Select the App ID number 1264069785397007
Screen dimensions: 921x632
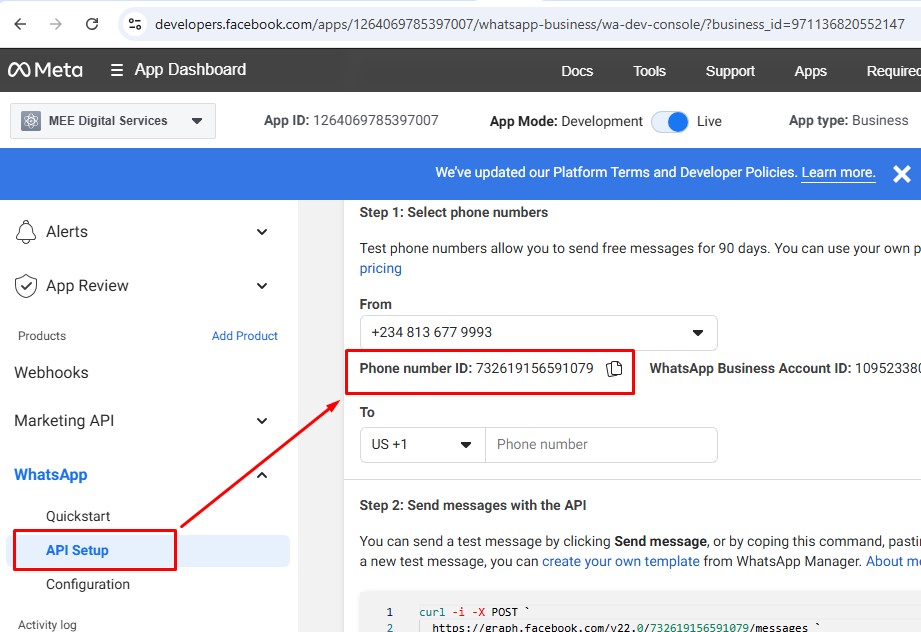375,120
